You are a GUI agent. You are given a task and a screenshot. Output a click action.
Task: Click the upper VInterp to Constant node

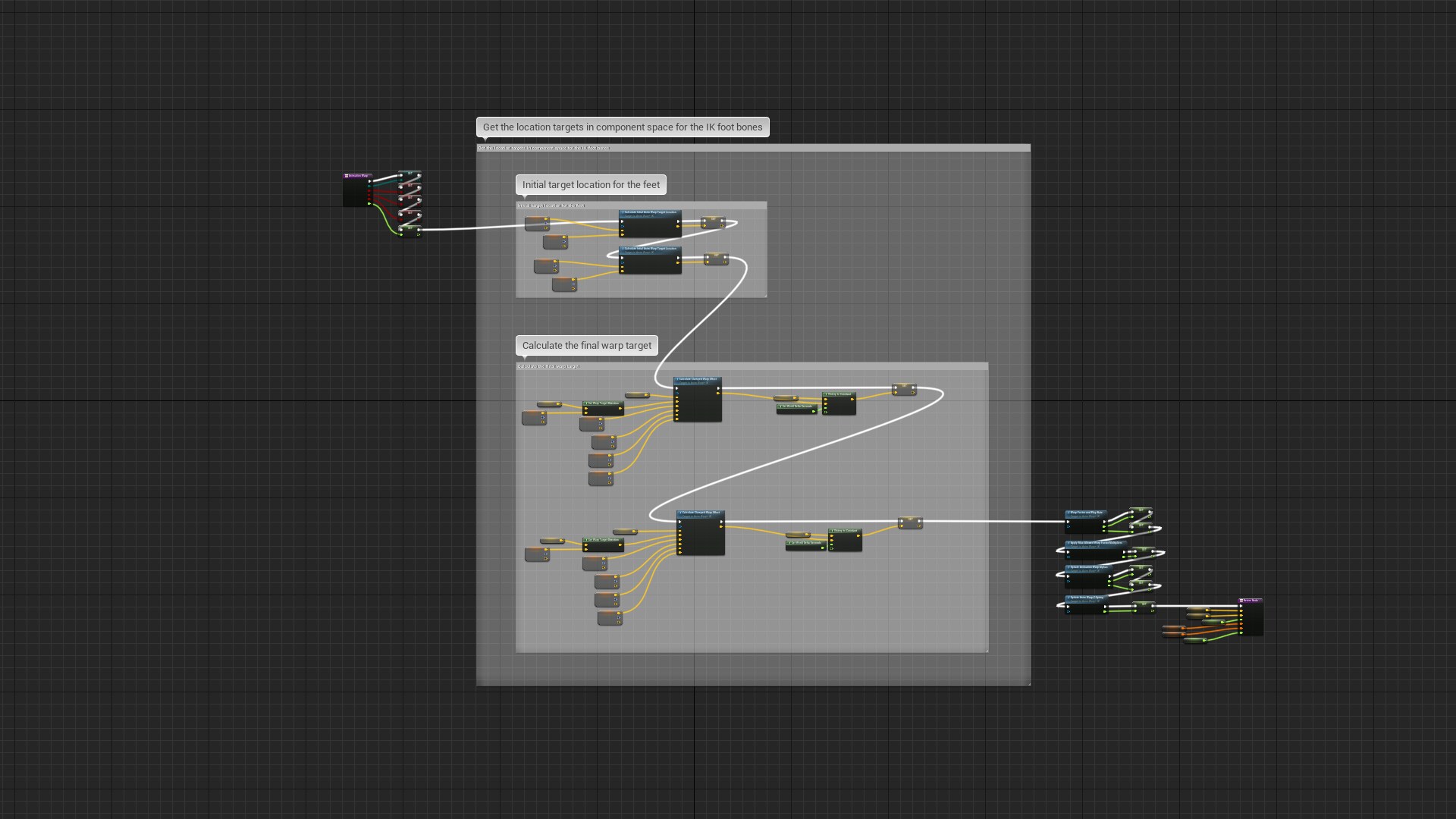[x=839, y=394]
